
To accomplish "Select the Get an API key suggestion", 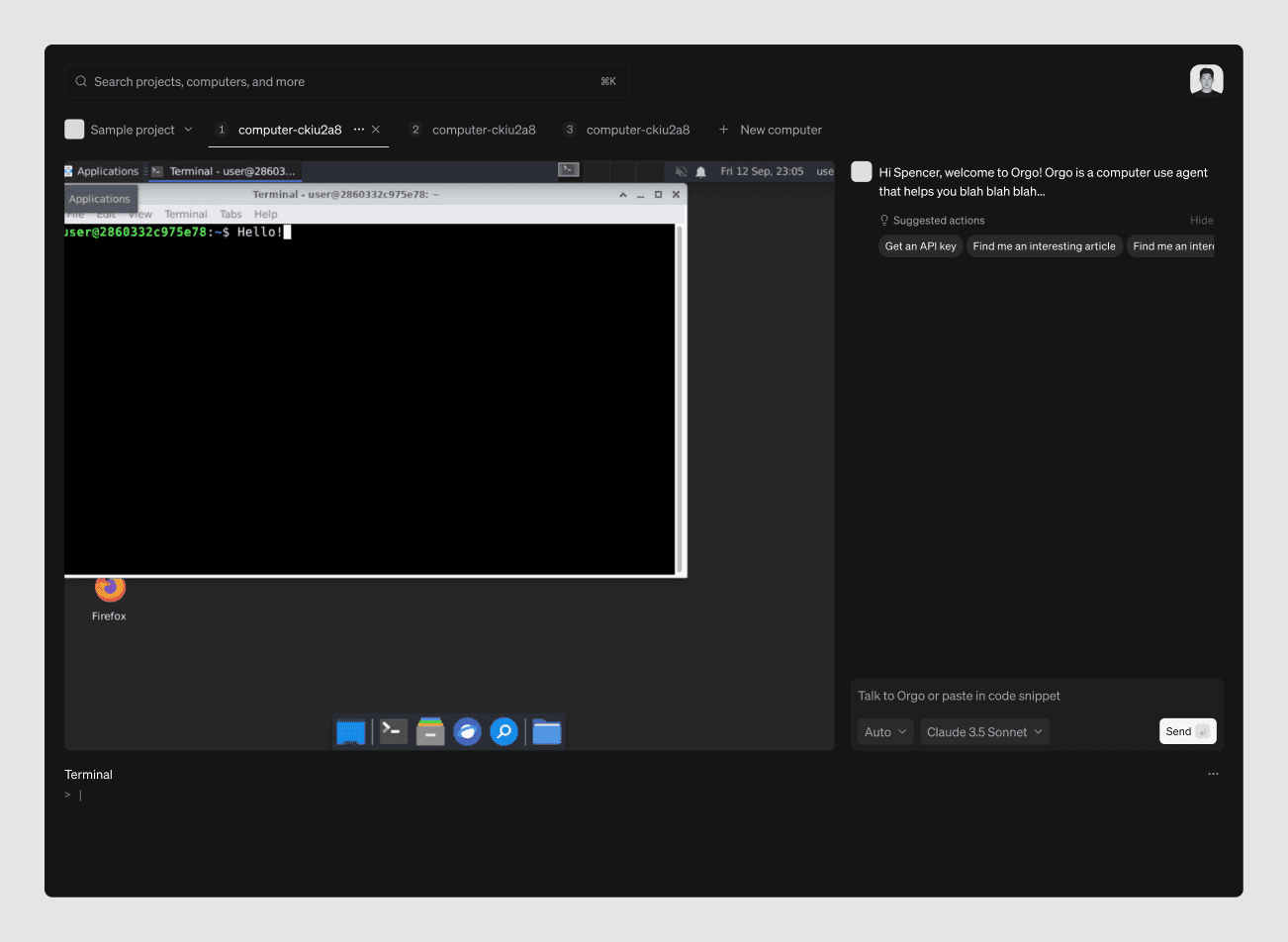I will (920, 246).
